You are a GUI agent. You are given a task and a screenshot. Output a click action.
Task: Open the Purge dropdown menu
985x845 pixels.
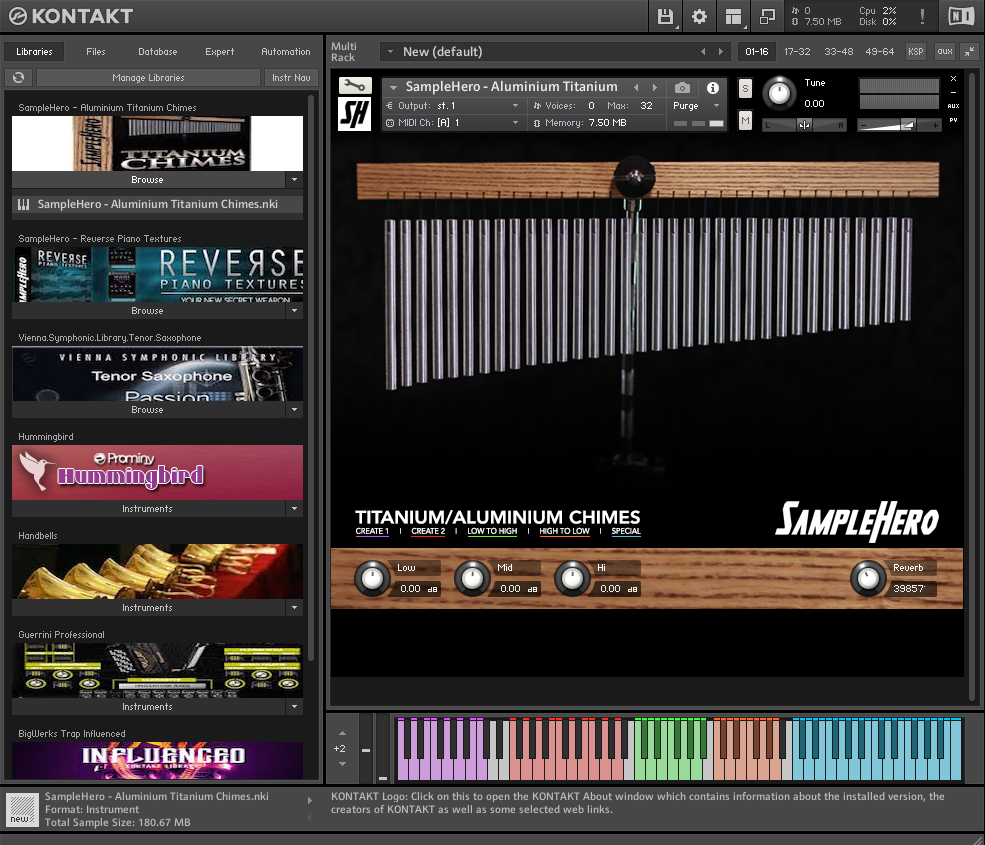(696, 106)
